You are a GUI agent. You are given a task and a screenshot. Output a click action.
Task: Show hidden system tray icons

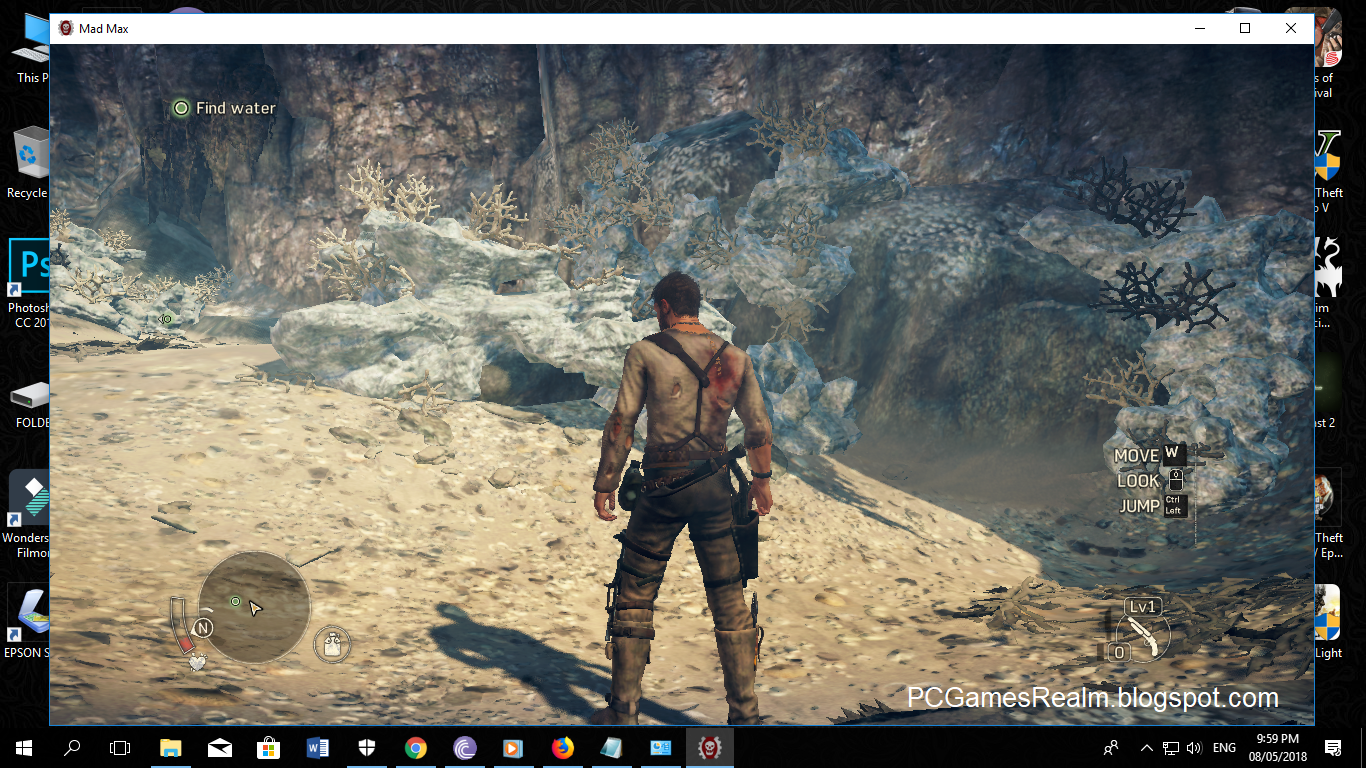pyautogui.click(x=1146, y=747)
